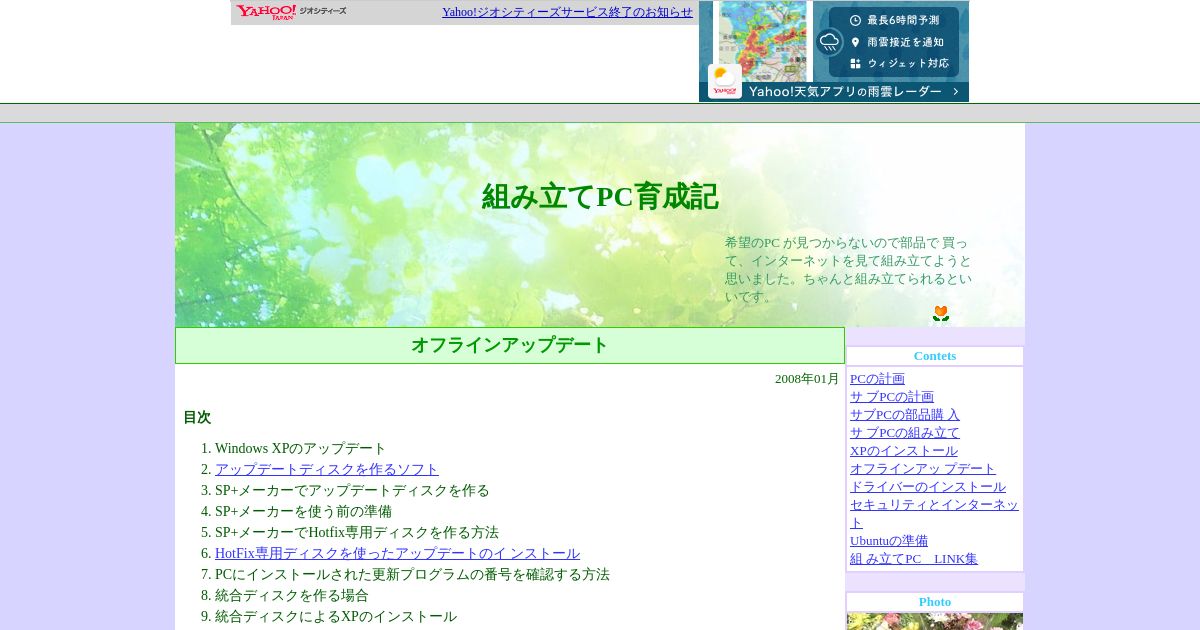1200x630 pixels.
Task: Click the orange flower icon in the header
Action: coord(940,313)
